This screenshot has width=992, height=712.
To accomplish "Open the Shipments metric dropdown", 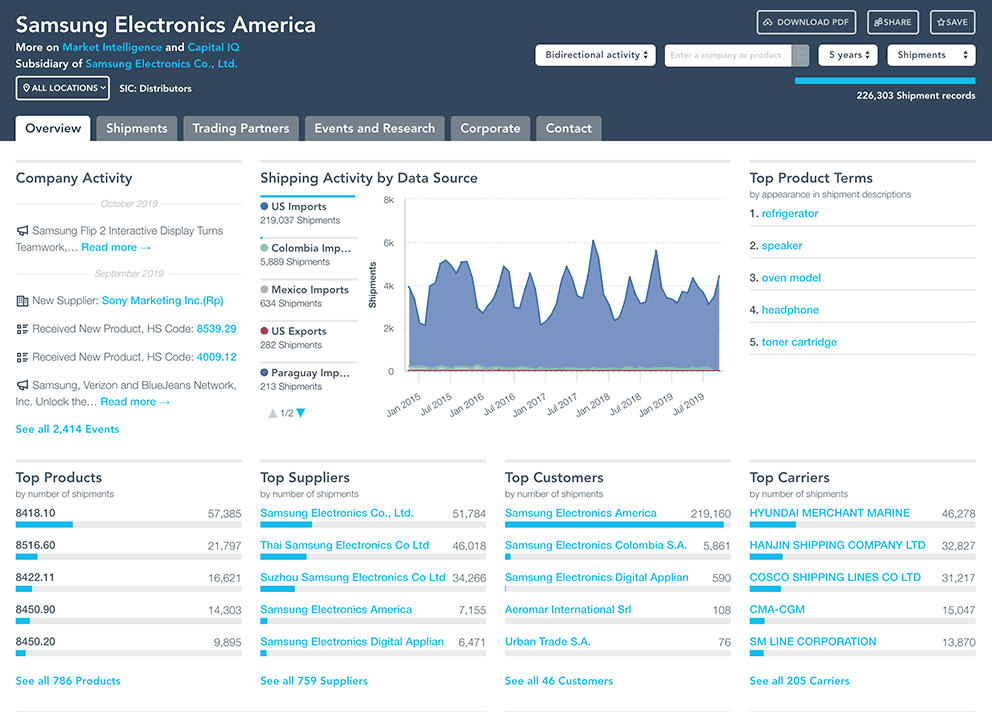I will (931, 55).
